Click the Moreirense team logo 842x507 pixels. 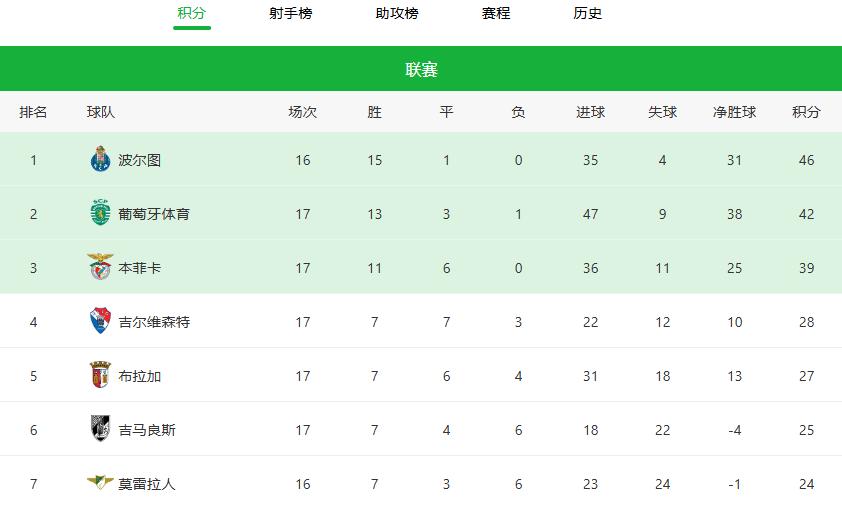[100, 482]
